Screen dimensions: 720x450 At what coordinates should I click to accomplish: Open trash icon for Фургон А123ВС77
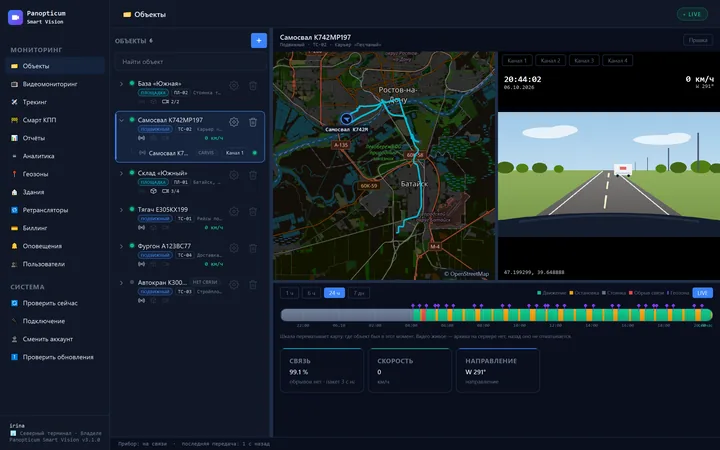[253, 248]
